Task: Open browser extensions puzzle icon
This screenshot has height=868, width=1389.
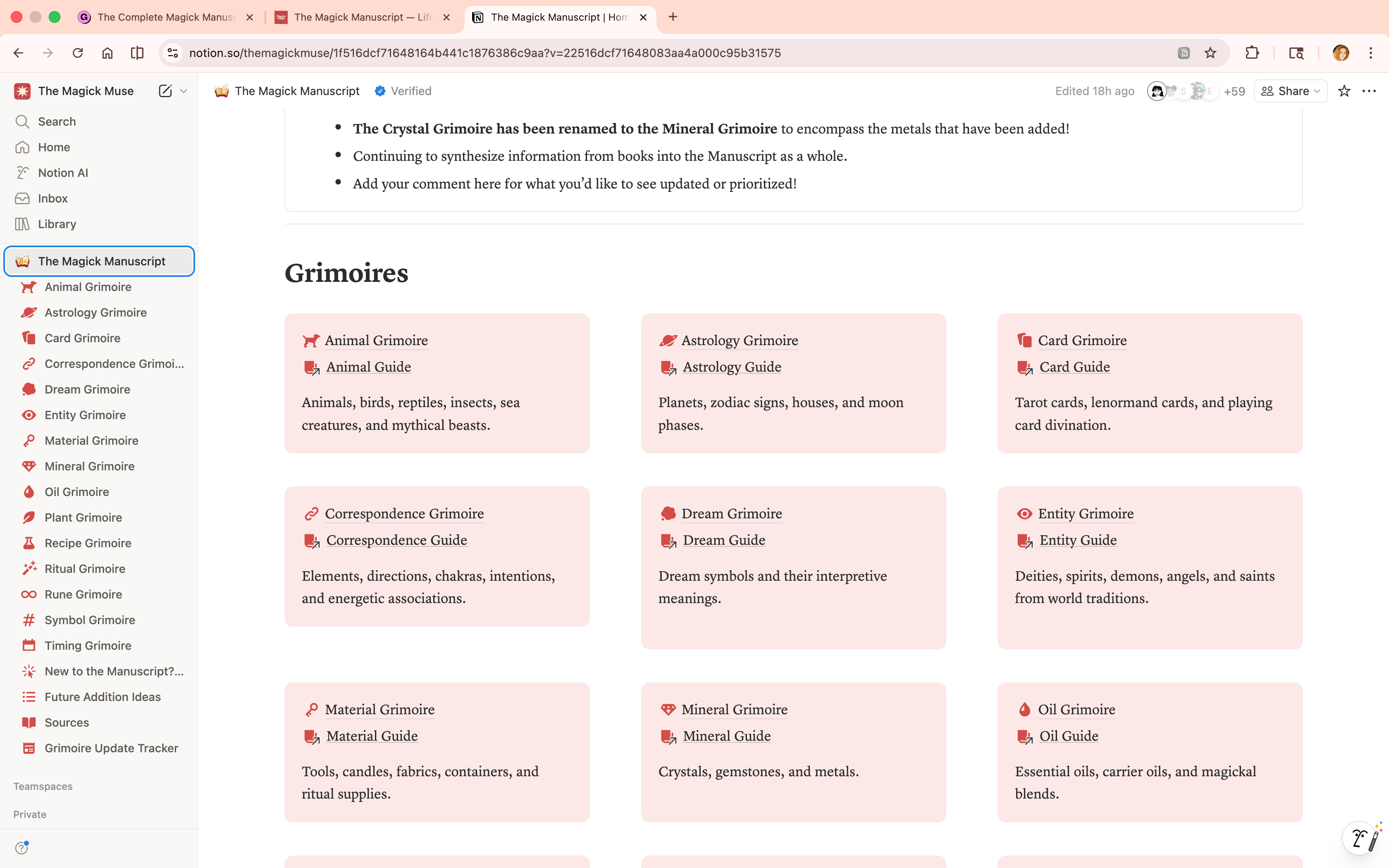Action: click(1252, 53)
